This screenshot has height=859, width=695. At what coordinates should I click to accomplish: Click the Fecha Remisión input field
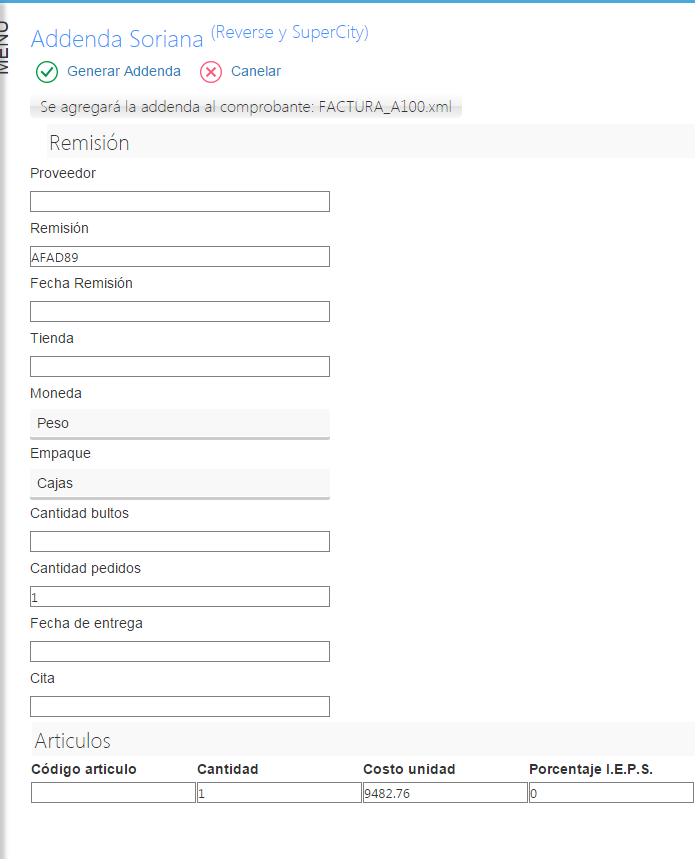pyautogui.click(x=180, y=311)
